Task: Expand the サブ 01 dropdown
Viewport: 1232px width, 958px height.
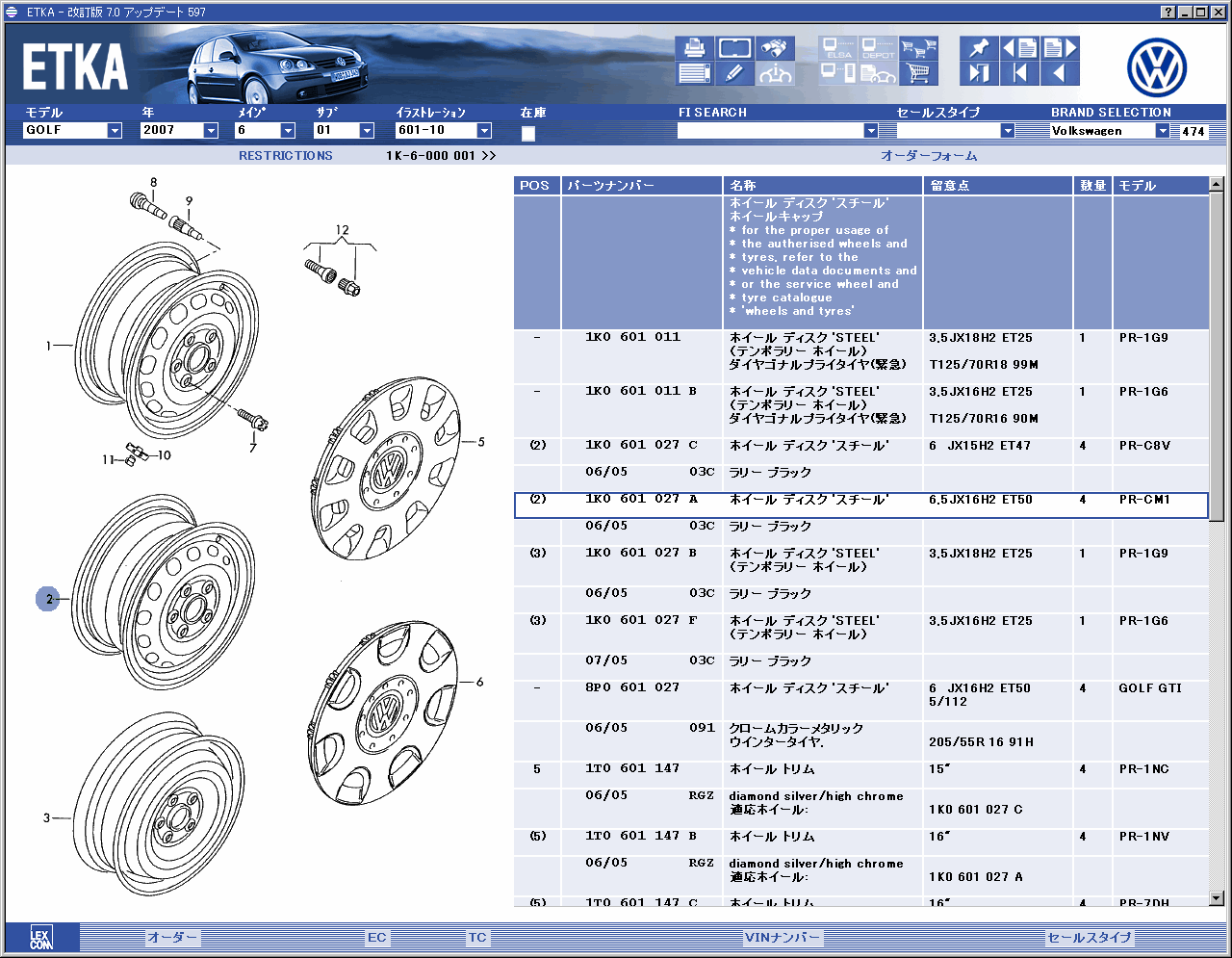Action: [367, 131]
